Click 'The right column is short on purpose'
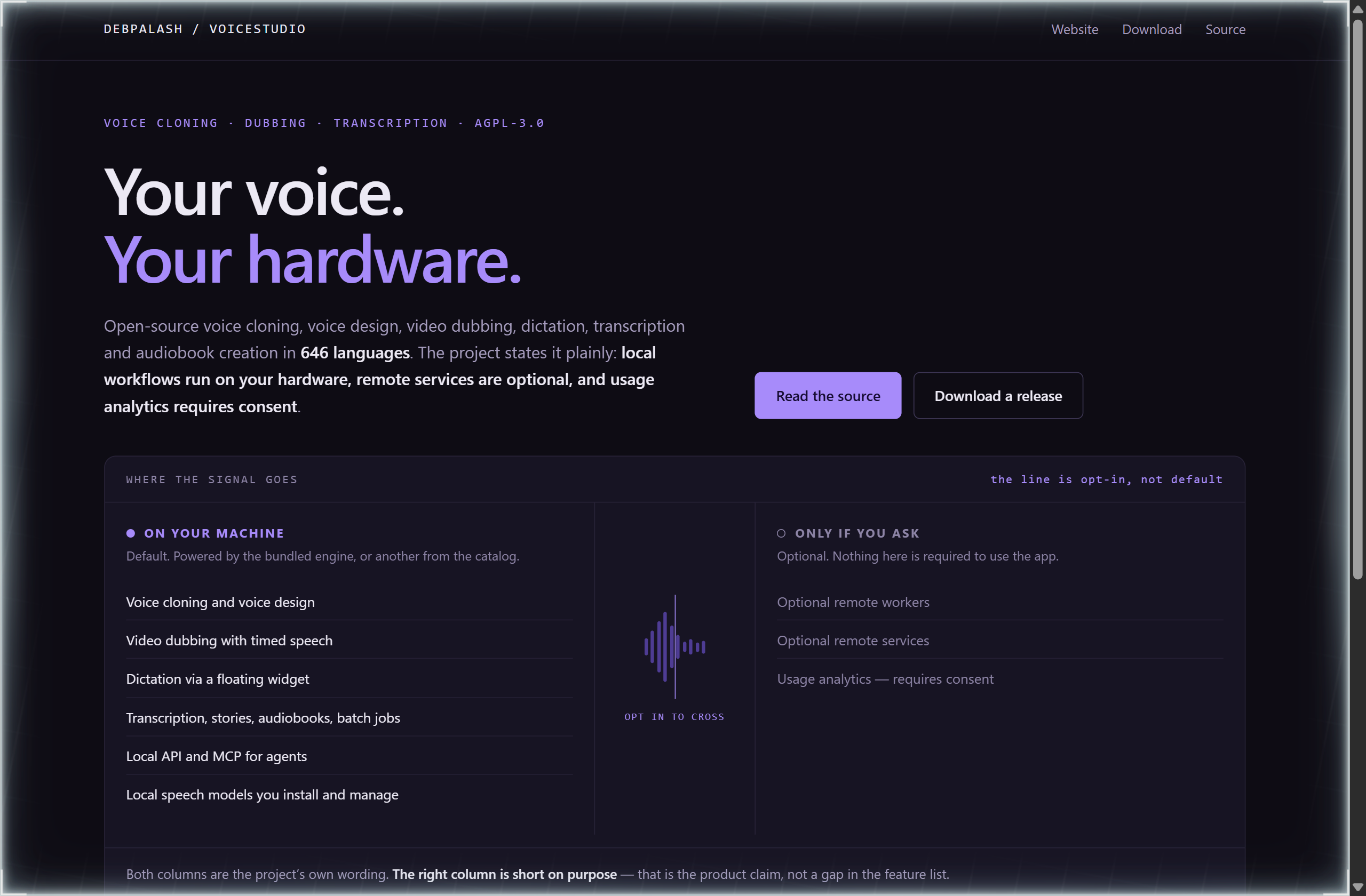The width and height of the screenshot is (1366, 896). click(x=504, y=874)
